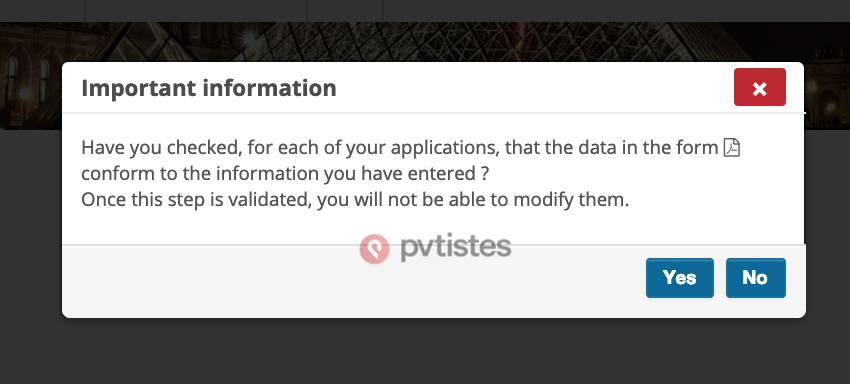Click the "conform to the information" line
The height and width of the screenshot is (384, 850).
[285, 174]
